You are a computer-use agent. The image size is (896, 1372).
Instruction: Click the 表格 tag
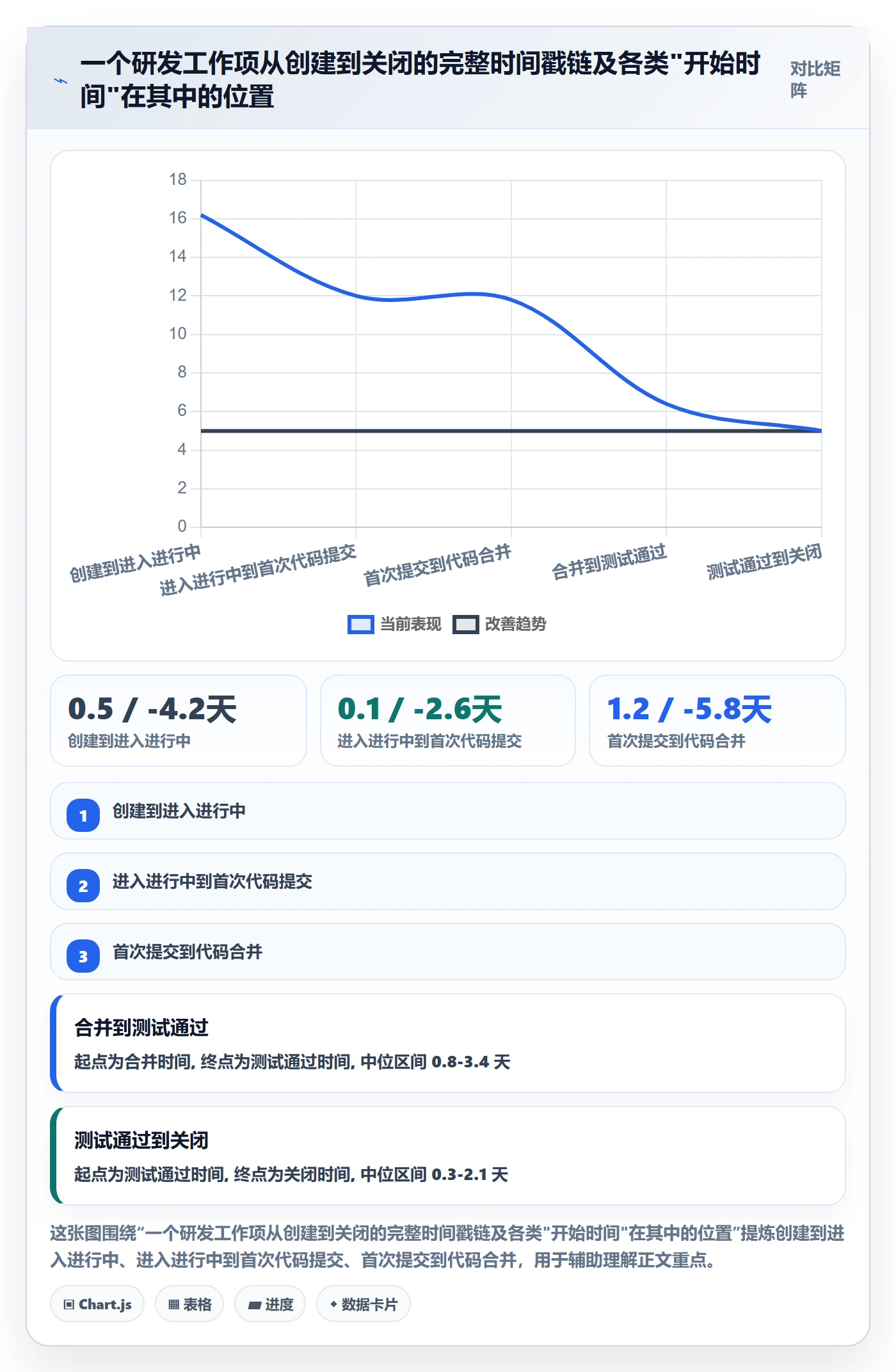pos(189,1304)
